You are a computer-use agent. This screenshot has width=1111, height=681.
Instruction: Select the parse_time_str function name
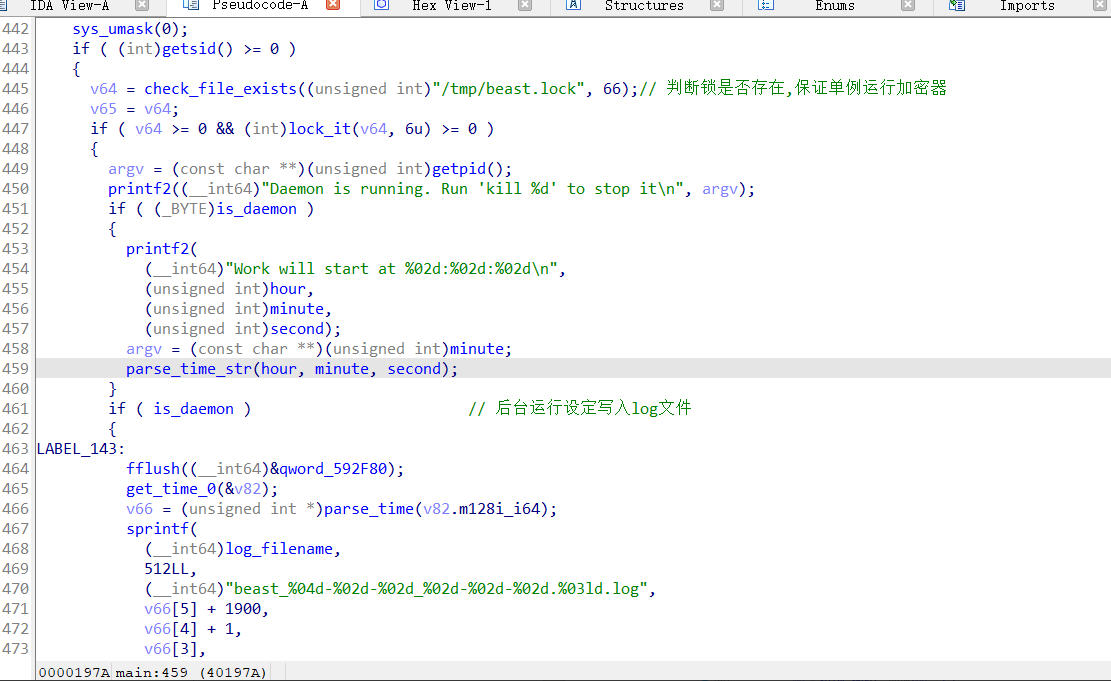coord(189,369)
